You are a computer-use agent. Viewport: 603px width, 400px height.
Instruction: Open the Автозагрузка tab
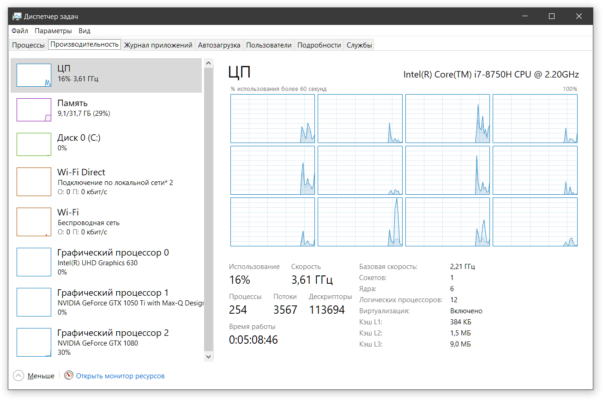(219, 45)
